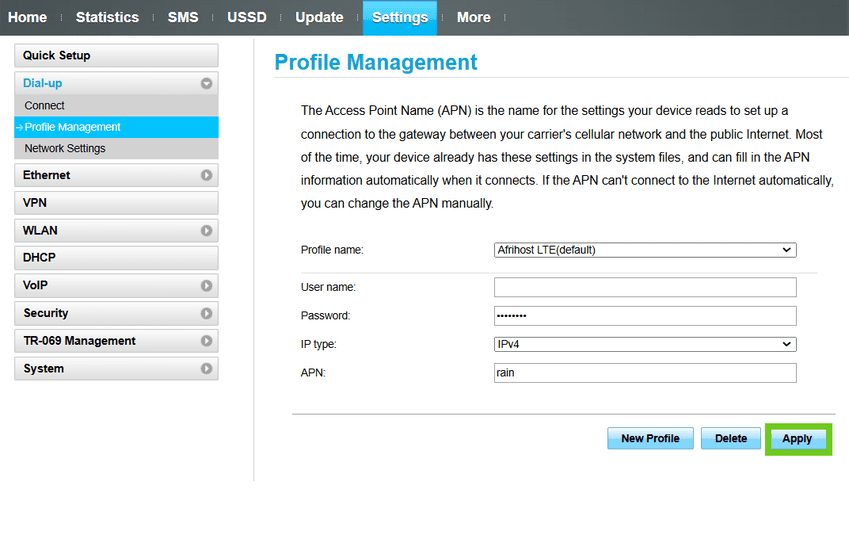Expand the VoIP section arrow icon
The width and height of the screenshot is (849, 554).
tap(206, 285)
